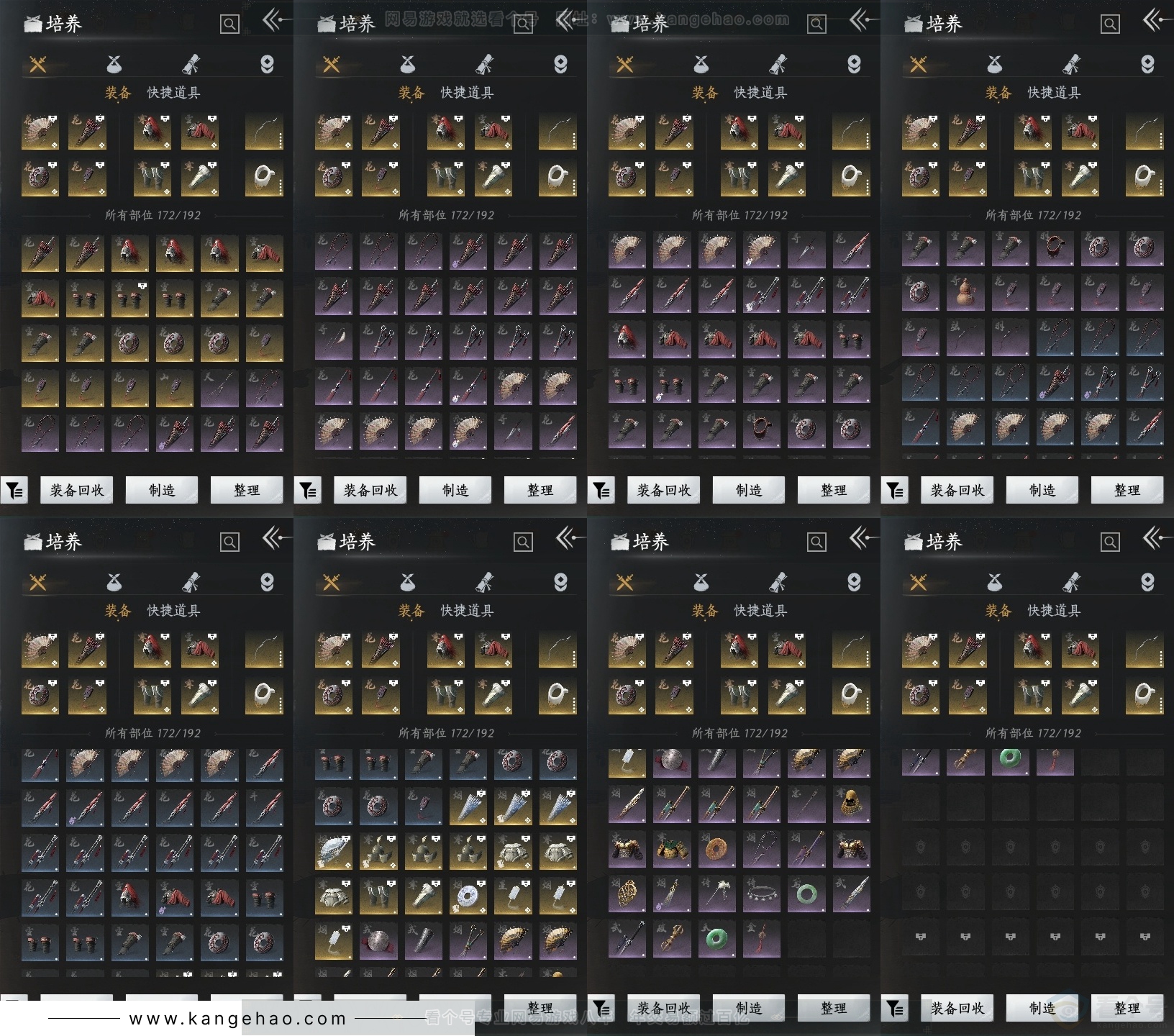Click 所有部位 172/192 text in bottom-right panel
This screenshot has height=1036, width=1174.
click(x=1034, y=733)
